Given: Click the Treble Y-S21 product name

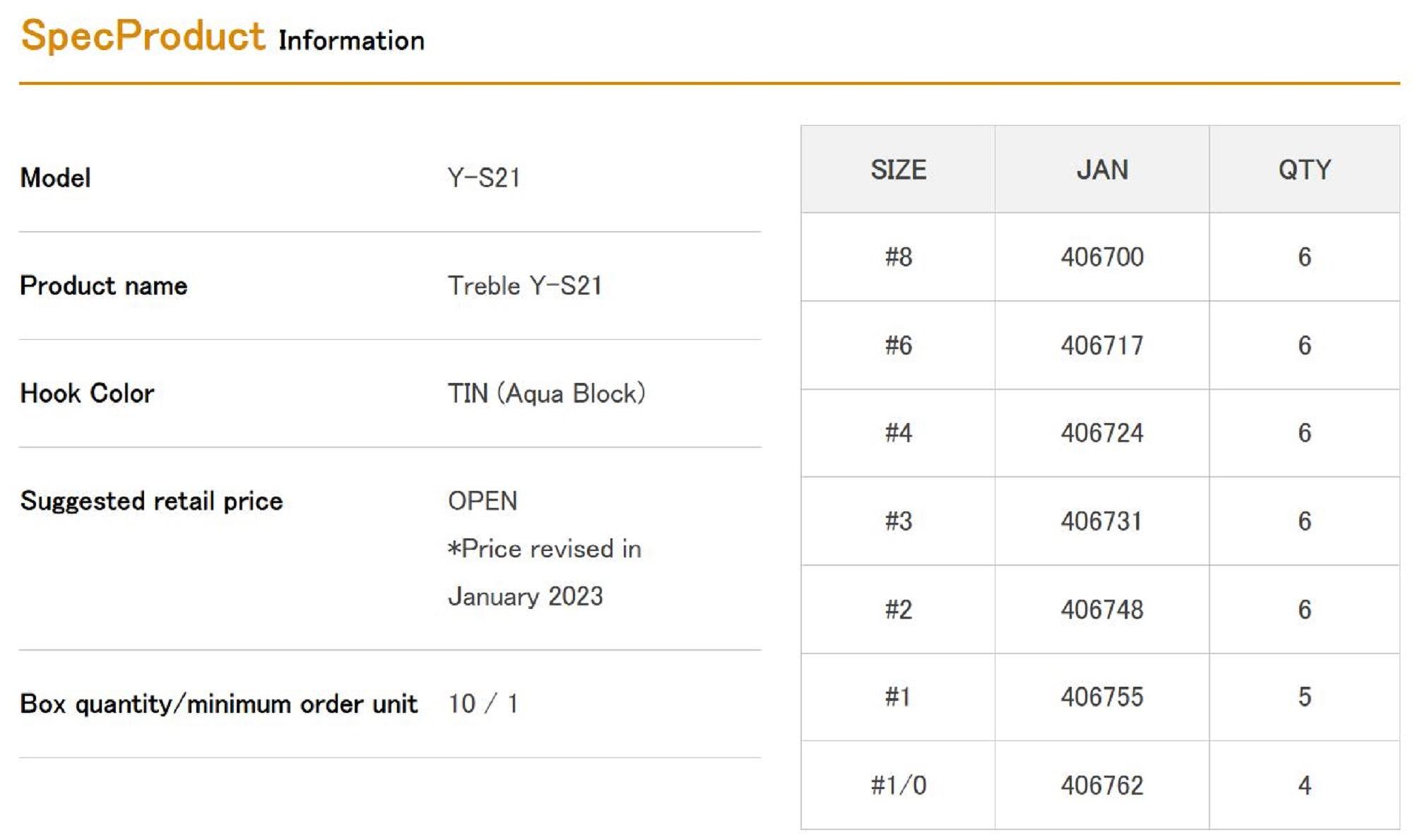Looking at the screenshot, I should tap(524, 286).
